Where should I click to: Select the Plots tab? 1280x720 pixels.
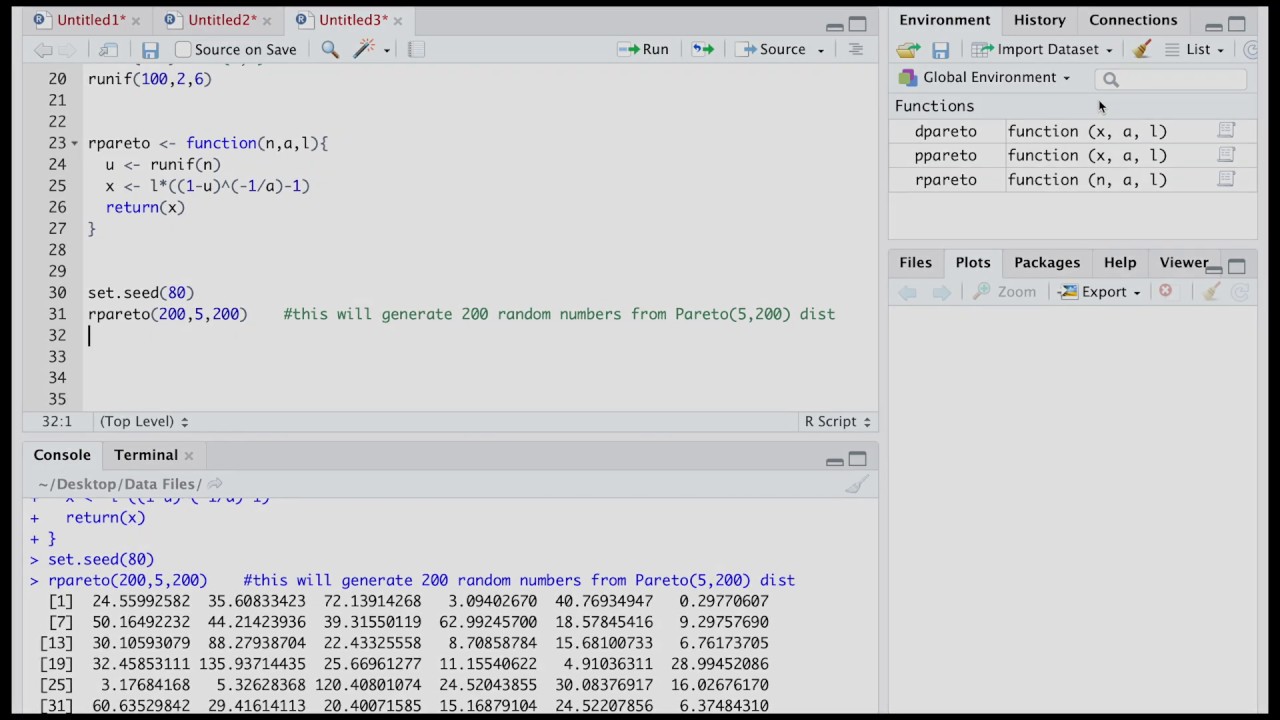pyautogui.click(x=973, y=263)
